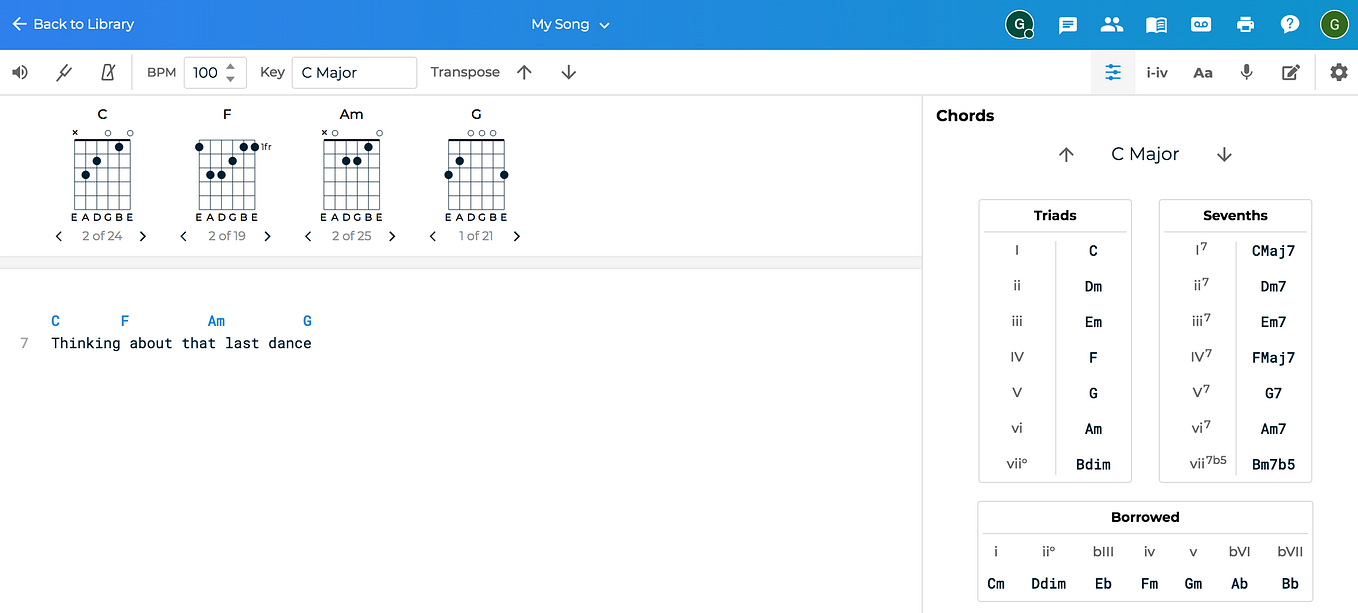Open the metronome tool

click(x=108, y=72)
